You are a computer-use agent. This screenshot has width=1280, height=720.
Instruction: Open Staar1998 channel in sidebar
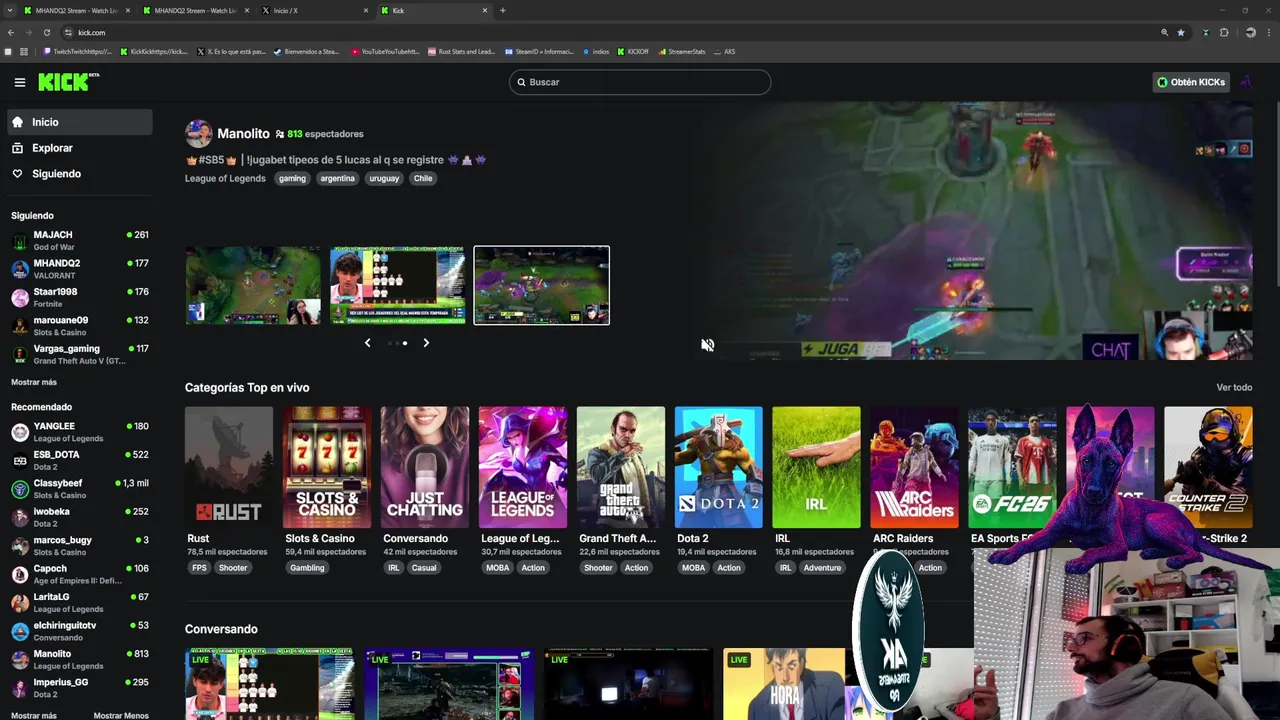click(80, 297)
